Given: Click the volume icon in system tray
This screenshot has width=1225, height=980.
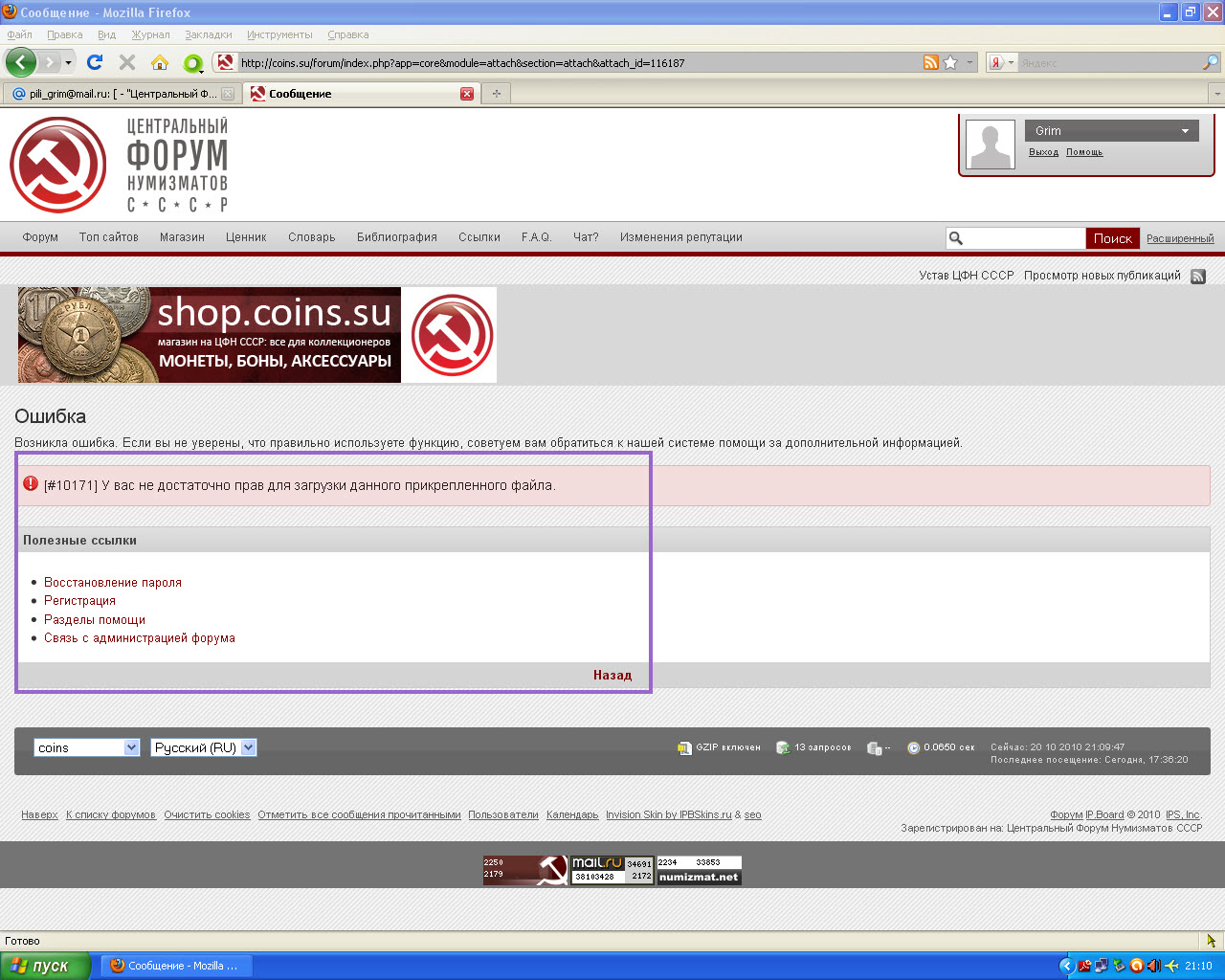Looking at the screenshot, I should pyautogui.click(x=1153, y=966).
